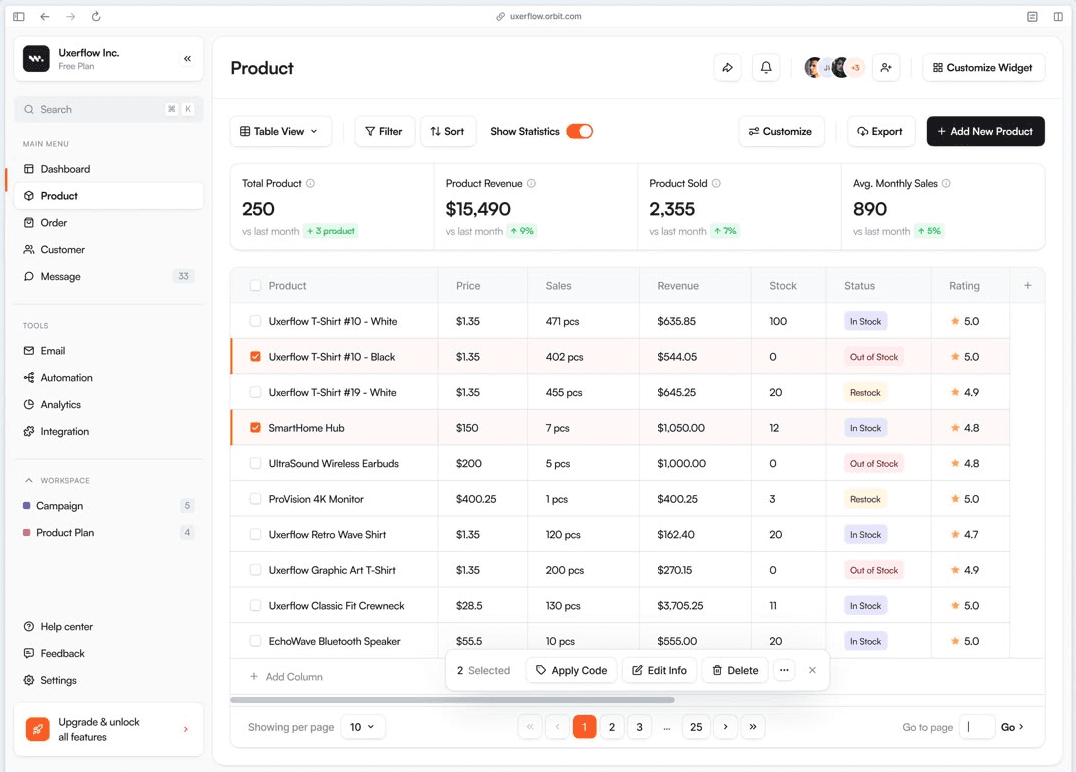The image size is (1076, 772).
Task: Check Uxerflow T-Shirt #19 - White row
Action: (x=255, y=393)
